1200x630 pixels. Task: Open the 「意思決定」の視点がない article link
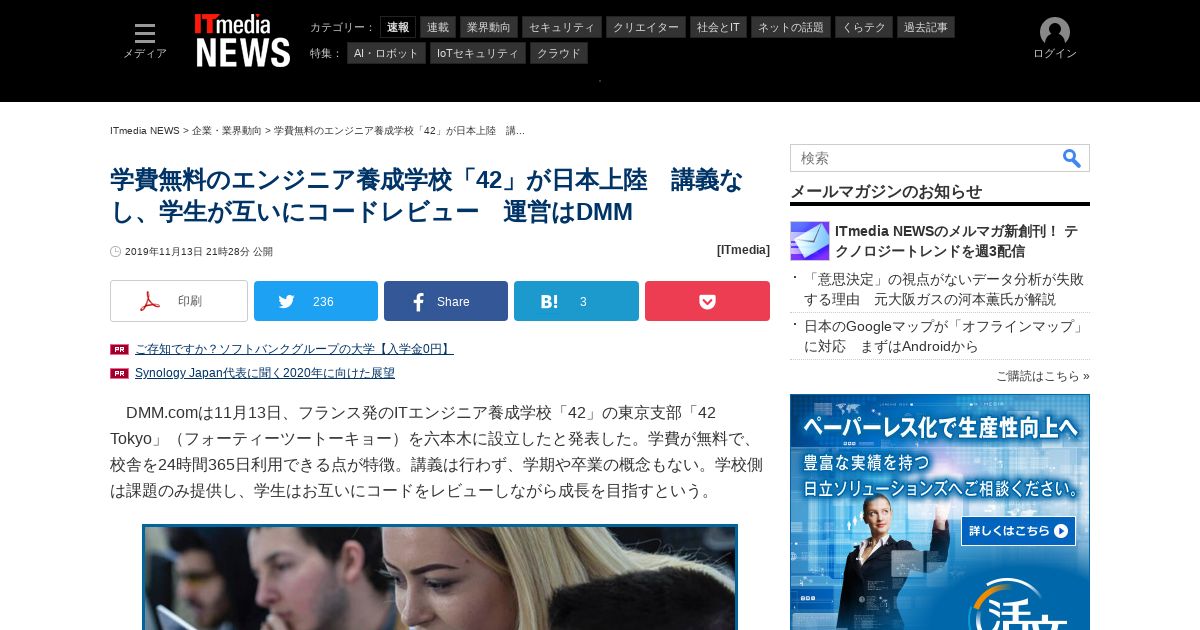point(944,289)
